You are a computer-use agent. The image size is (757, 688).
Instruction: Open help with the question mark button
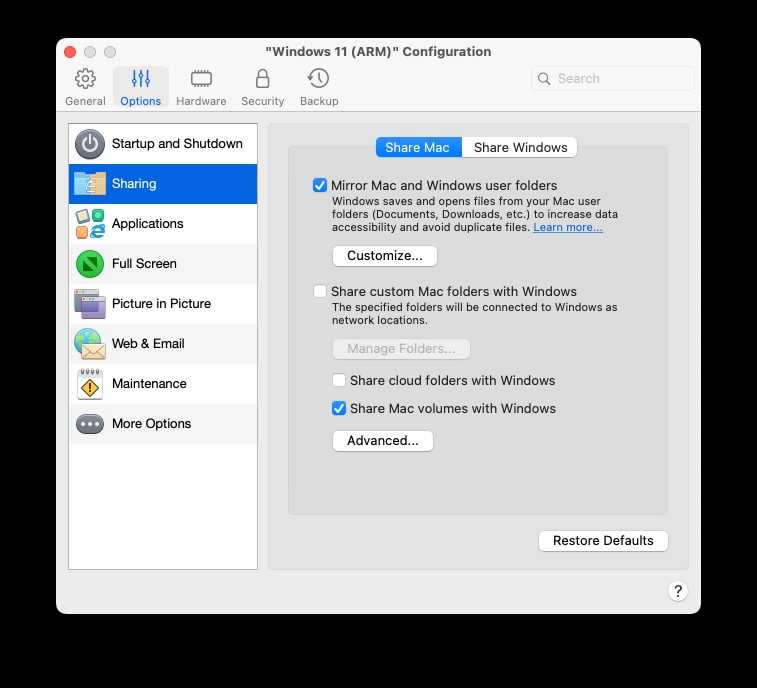pos(678,590)
